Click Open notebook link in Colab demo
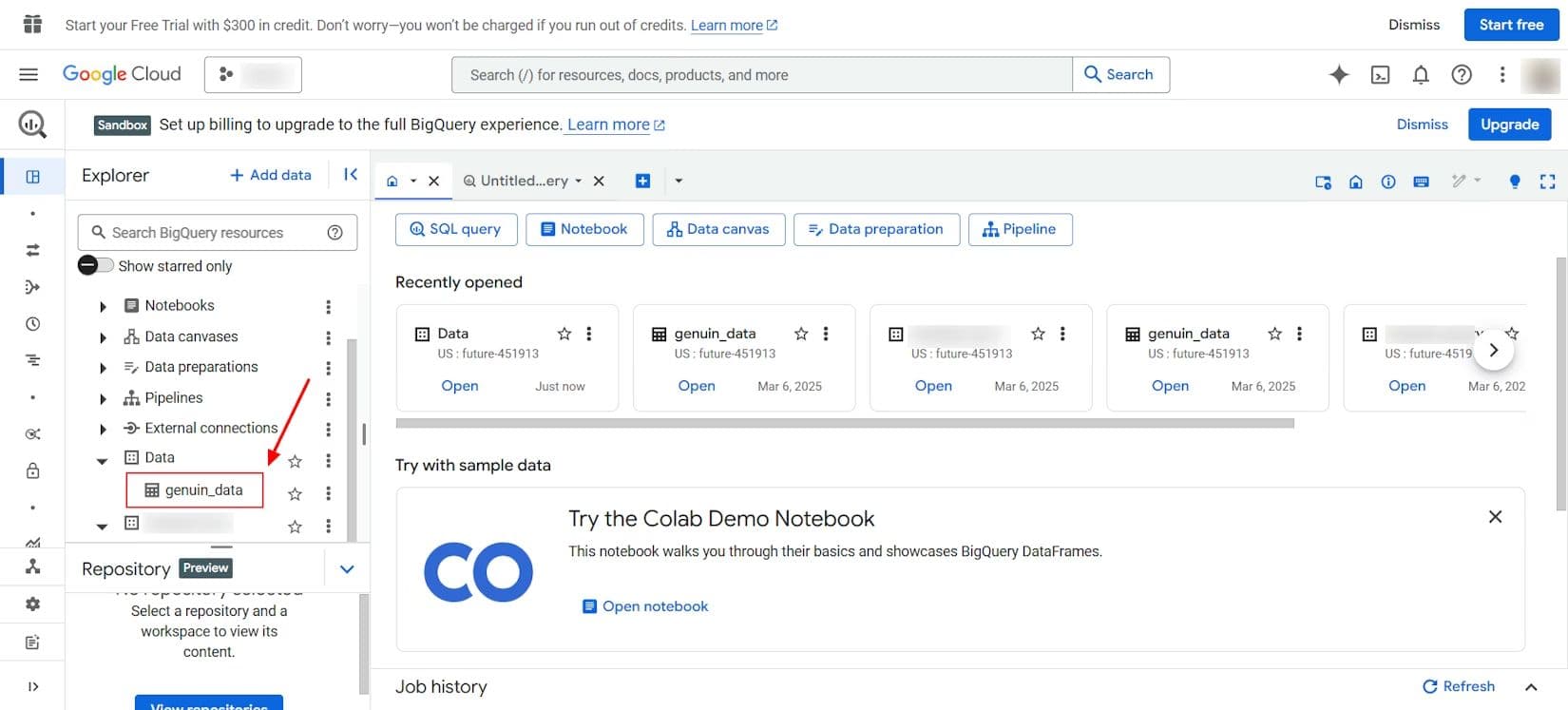This screenshot has width=1568, height=710. tap(645, 606)
